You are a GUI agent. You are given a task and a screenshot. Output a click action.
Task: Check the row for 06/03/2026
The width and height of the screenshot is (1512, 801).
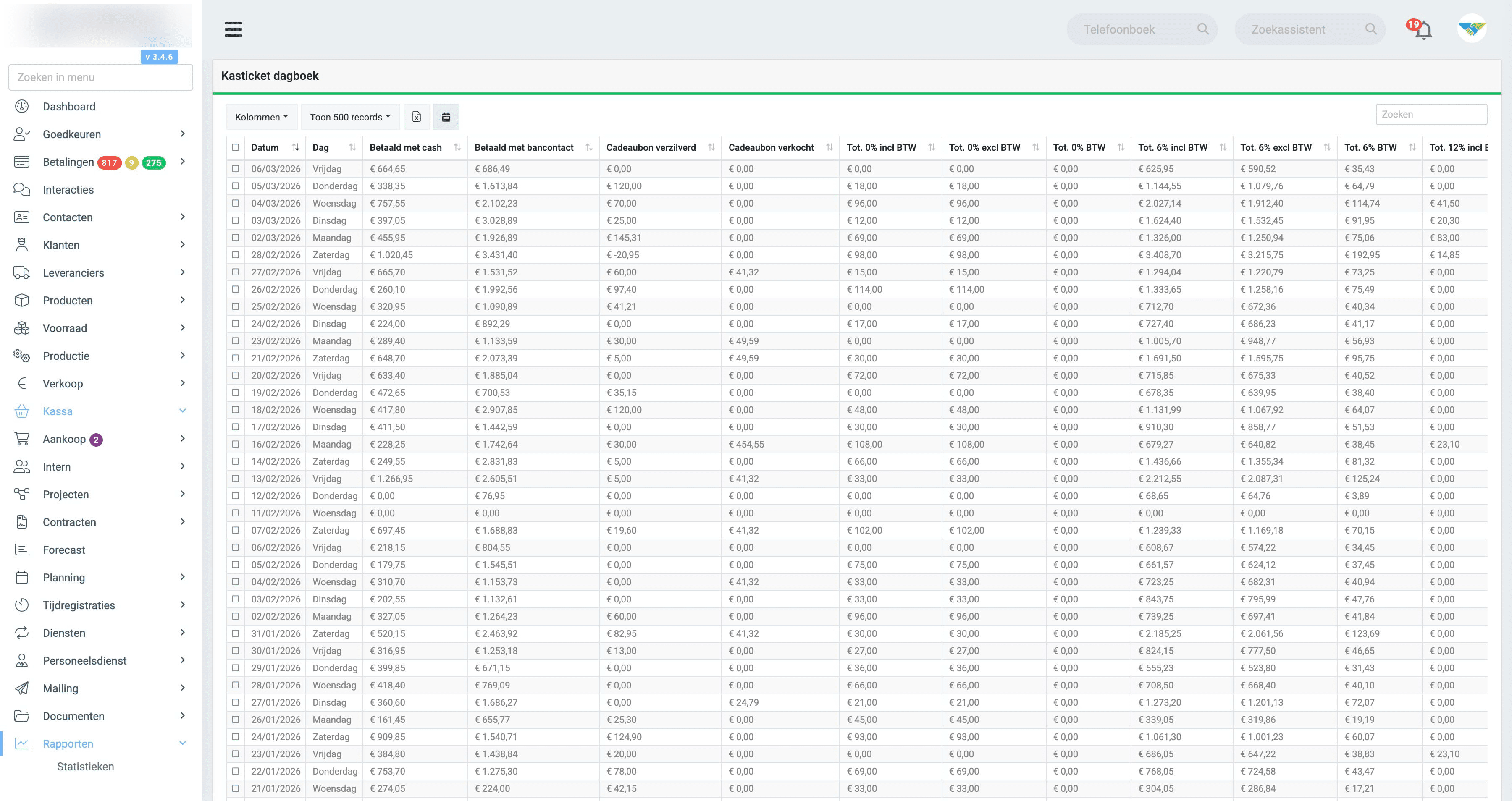click(x=235, y=168)
